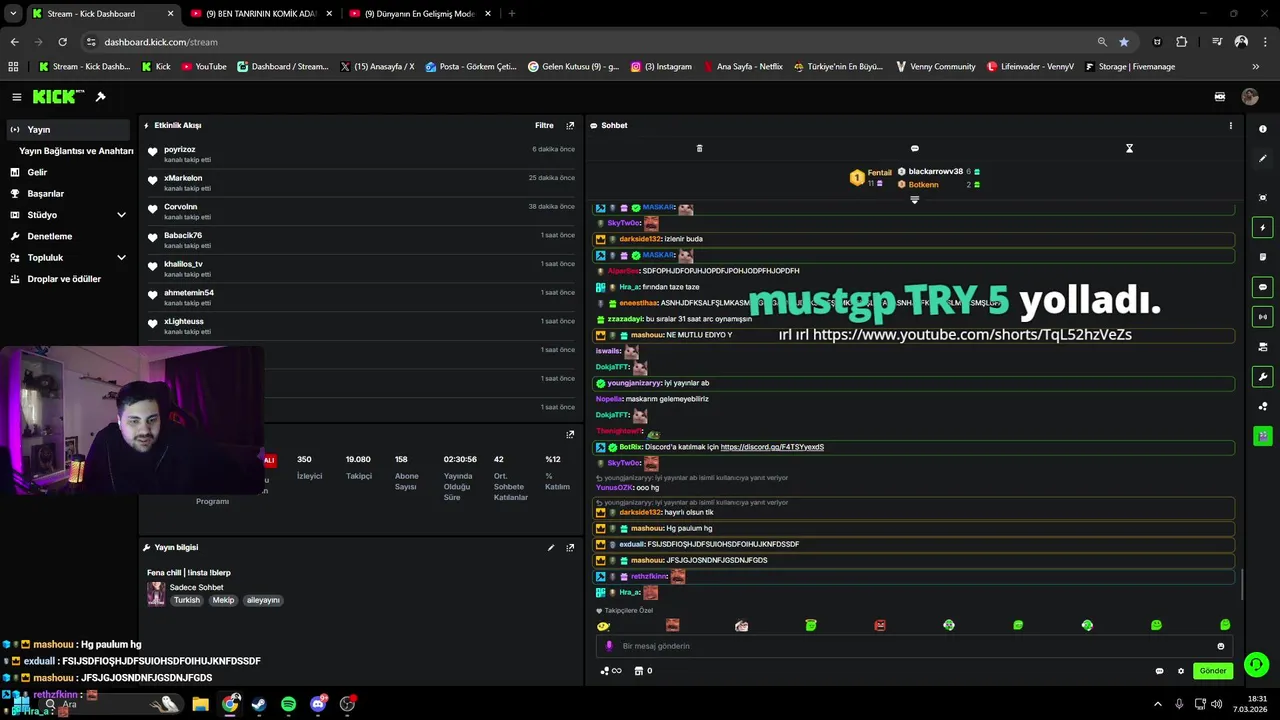Click Babacik76 in the activity feed
1280x720 pixels.
tap(183, 235)
